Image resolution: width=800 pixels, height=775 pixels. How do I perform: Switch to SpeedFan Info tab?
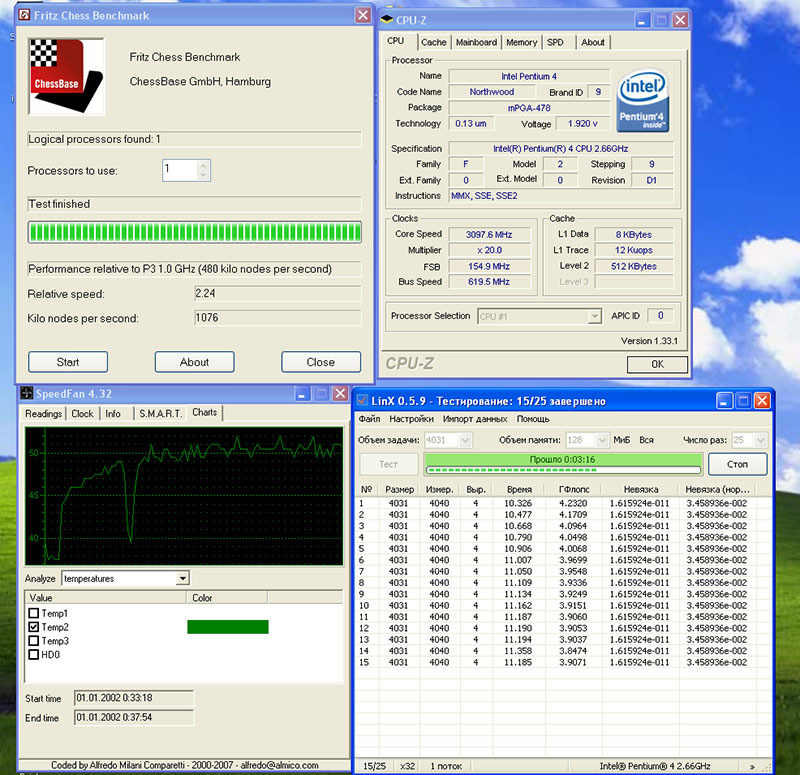click(113, 413)
